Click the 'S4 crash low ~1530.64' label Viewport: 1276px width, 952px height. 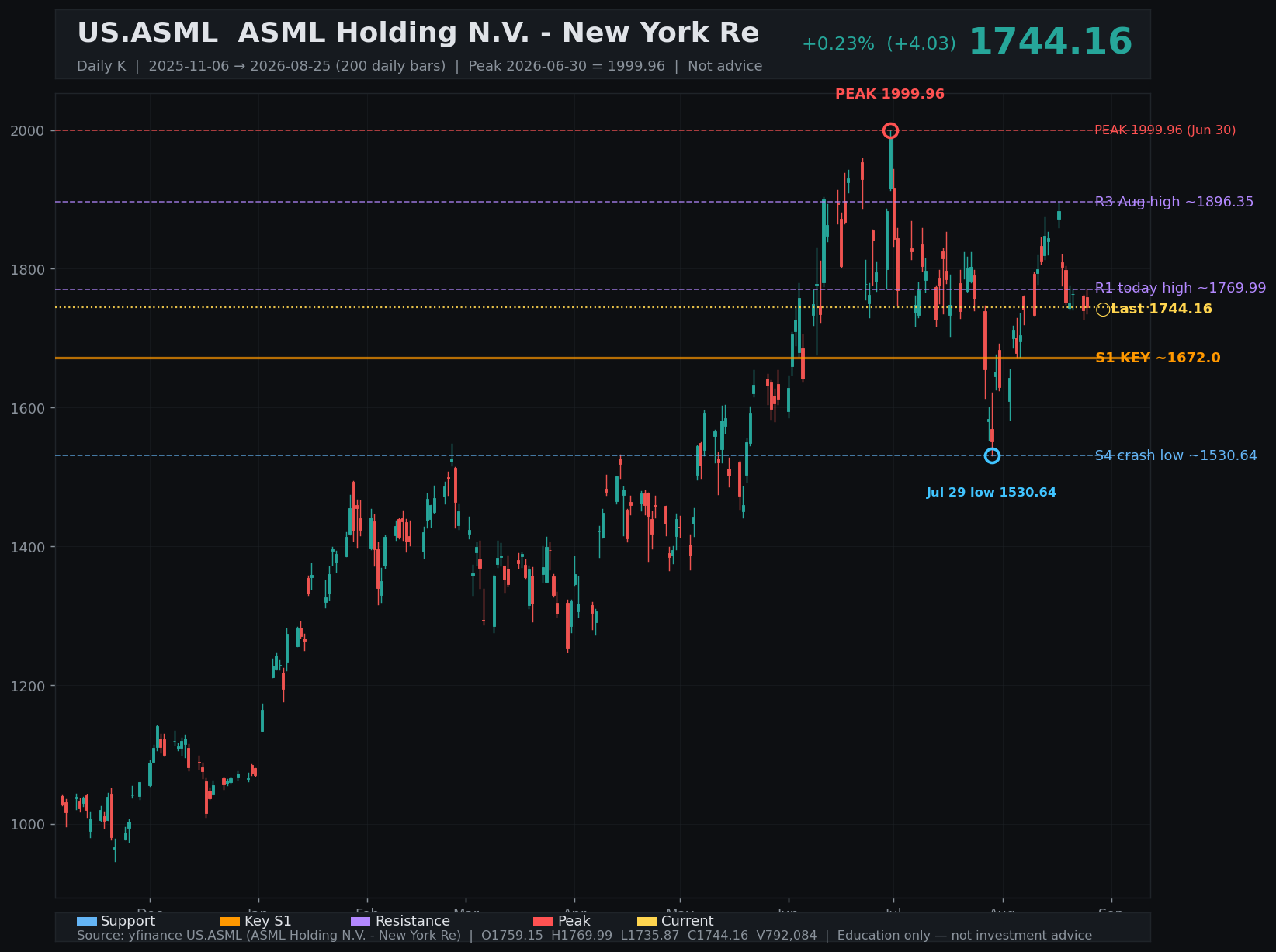[1176, 455]
